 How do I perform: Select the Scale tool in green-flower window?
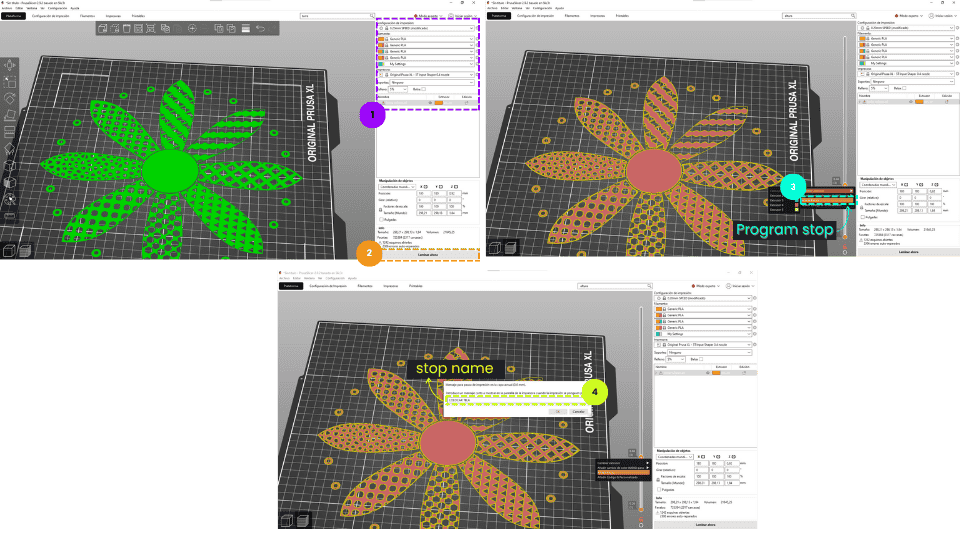10,82
